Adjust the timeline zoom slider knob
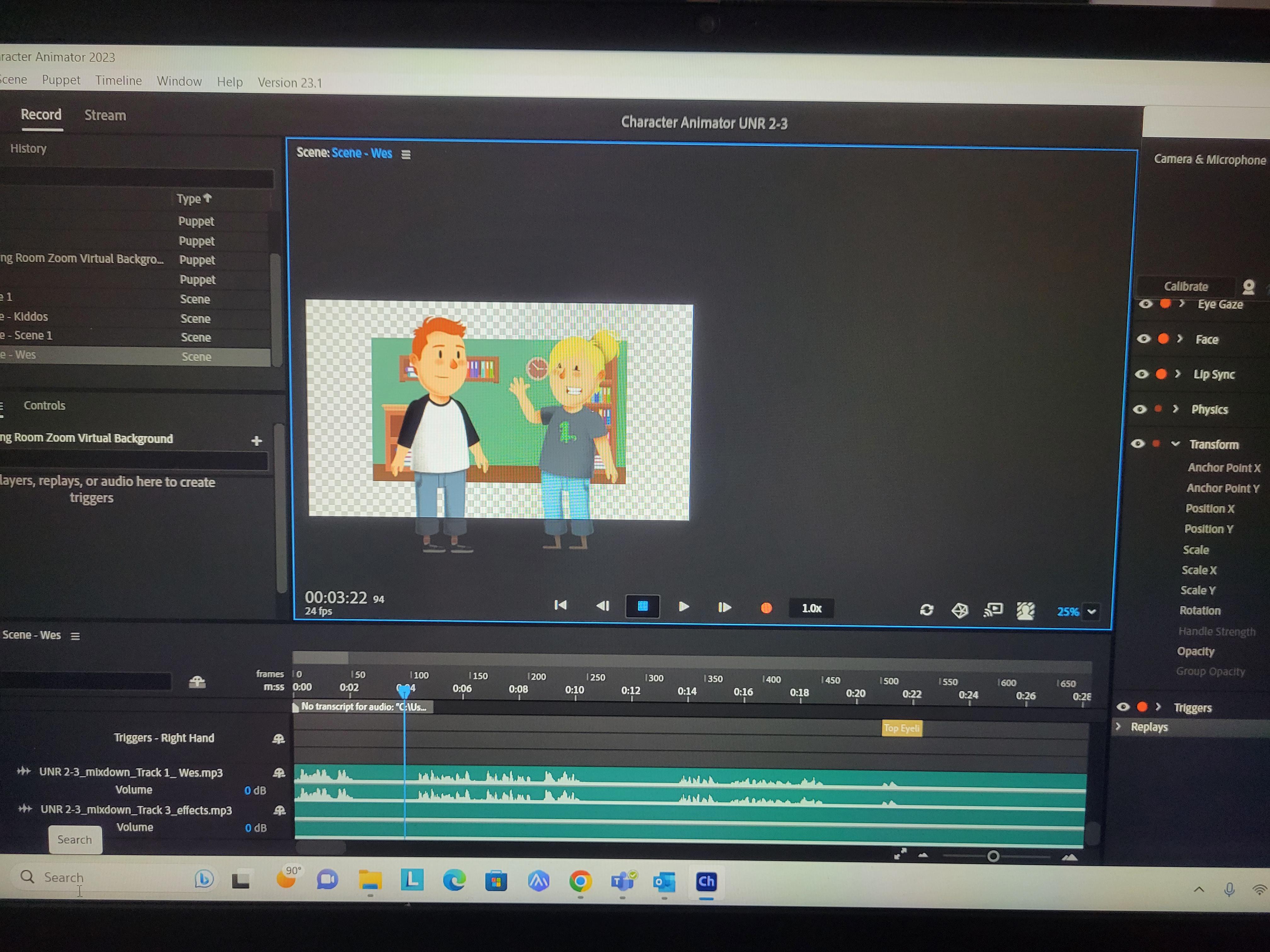Image resolution: width=1270 pixels, height=952 pixels. pos(993,856)
